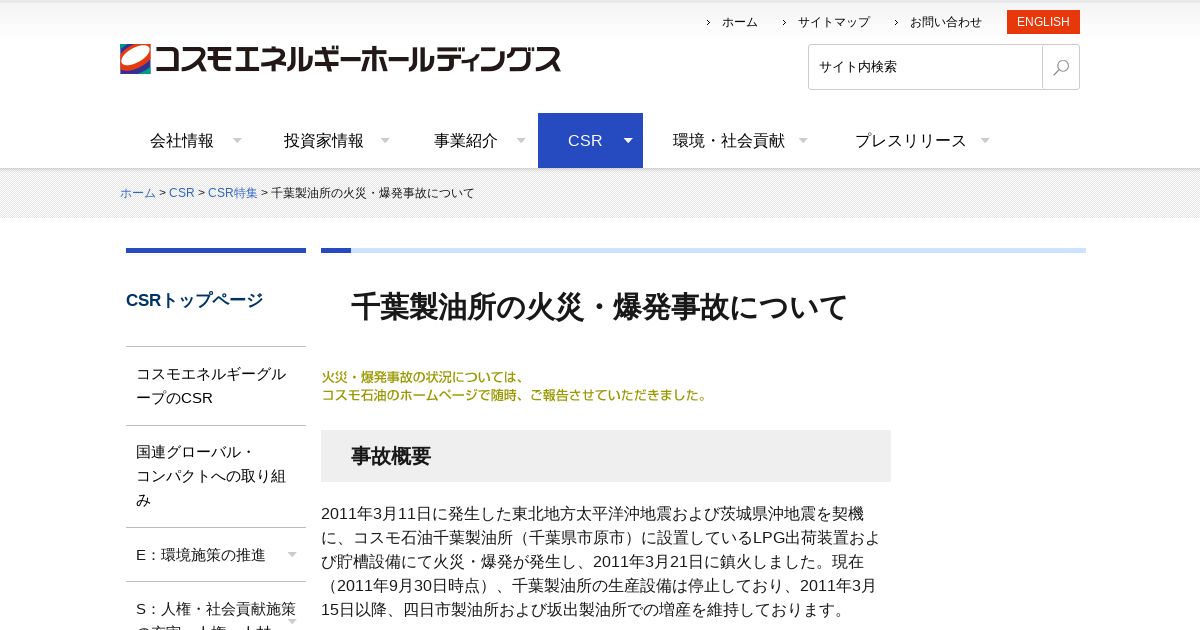Open 国連グローバル・コンパクトへの取り組み sidebar item

tap(216, 476)
